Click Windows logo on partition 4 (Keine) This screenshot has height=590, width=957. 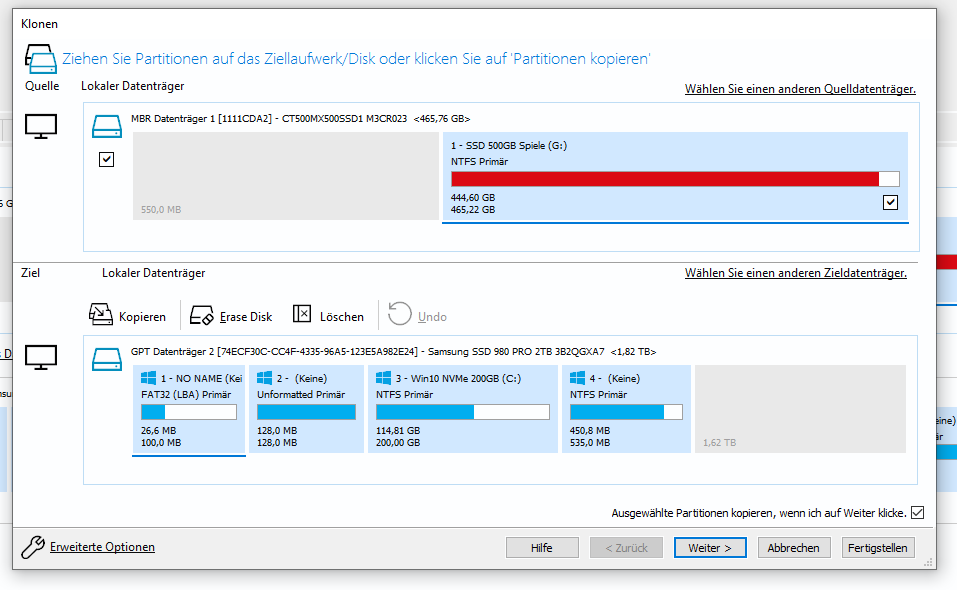point(577,378)
